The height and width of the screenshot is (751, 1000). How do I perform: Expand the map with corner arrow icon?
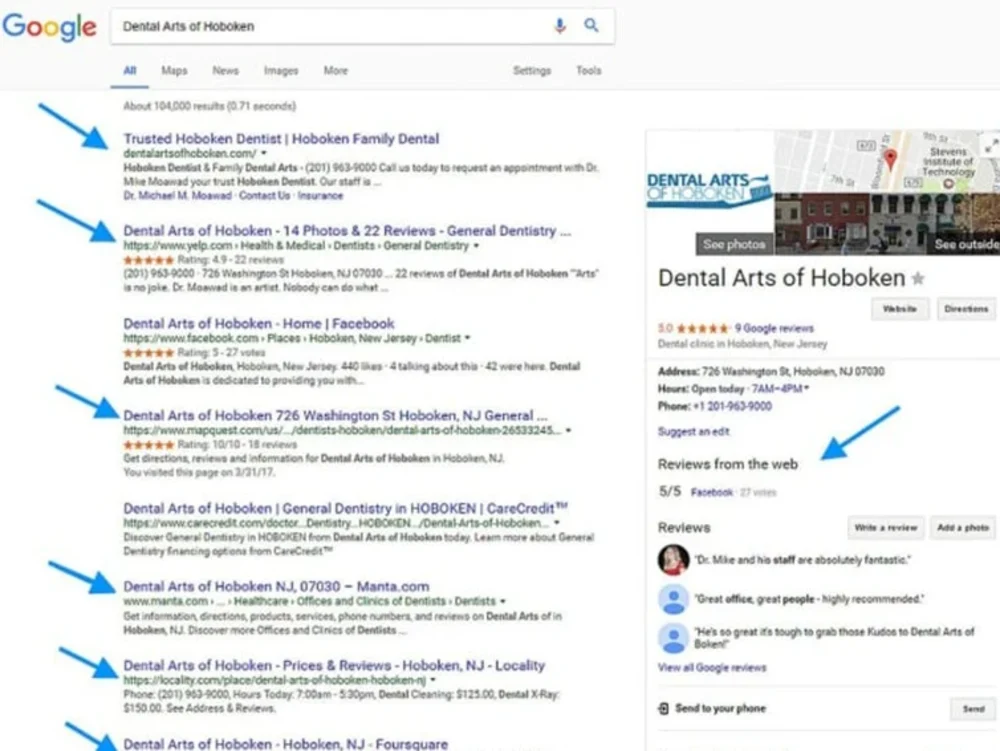pos(990,146)
